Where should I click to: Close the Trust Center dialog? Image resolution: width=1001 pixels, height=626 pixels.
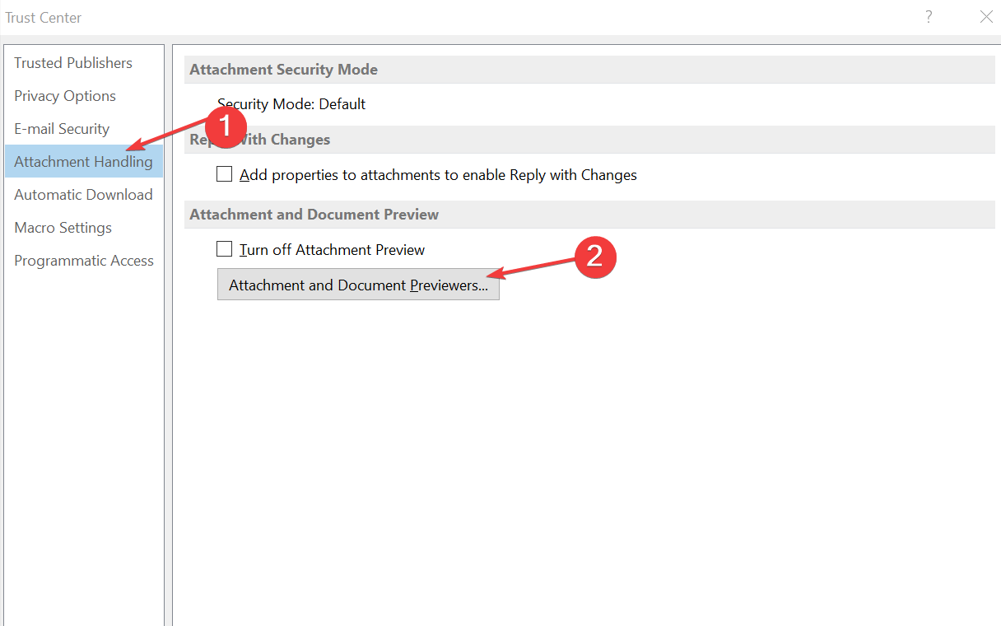coord(986,17)
